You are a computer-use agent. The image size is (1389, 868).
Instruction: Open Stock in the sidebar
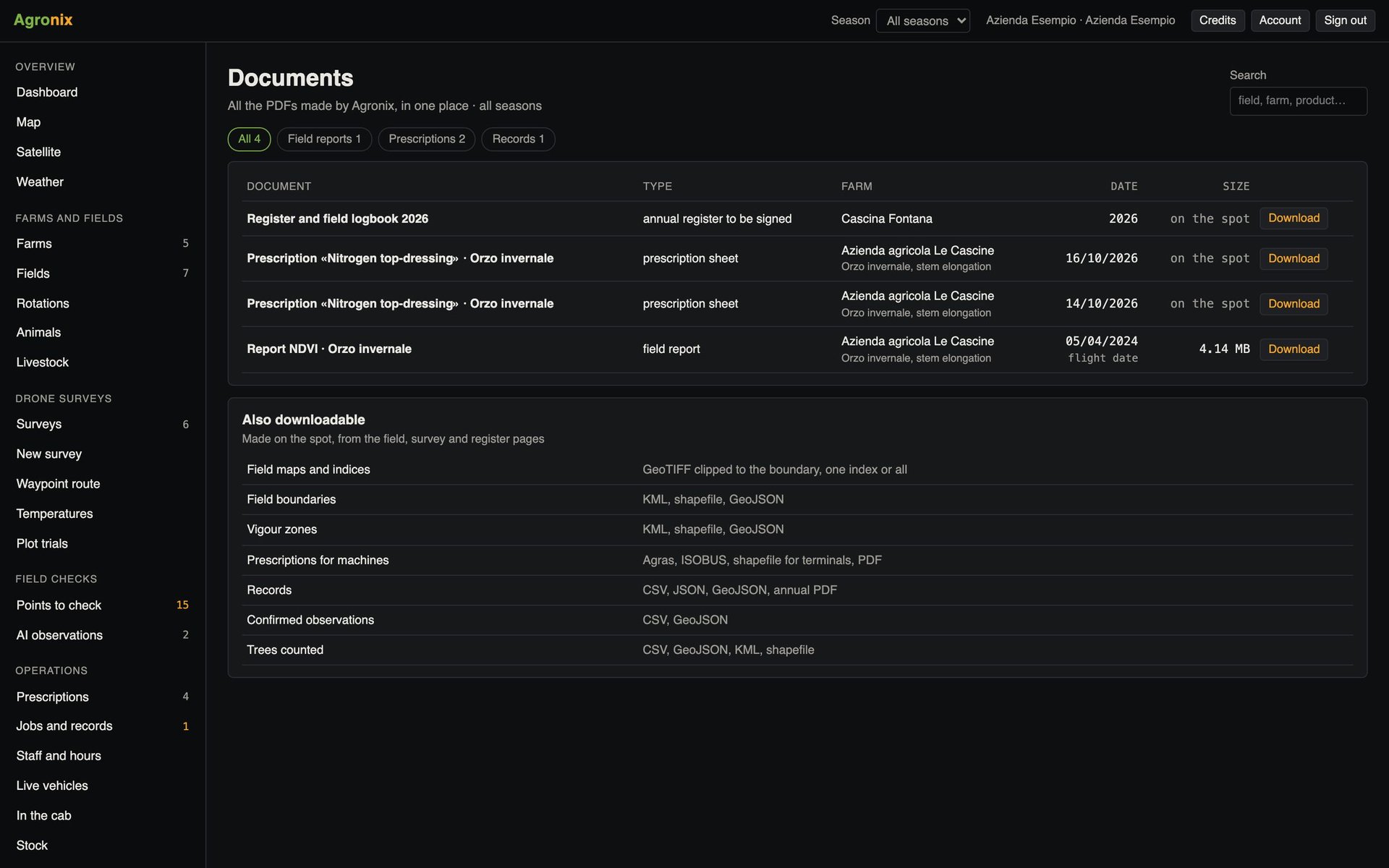(103, 846)
